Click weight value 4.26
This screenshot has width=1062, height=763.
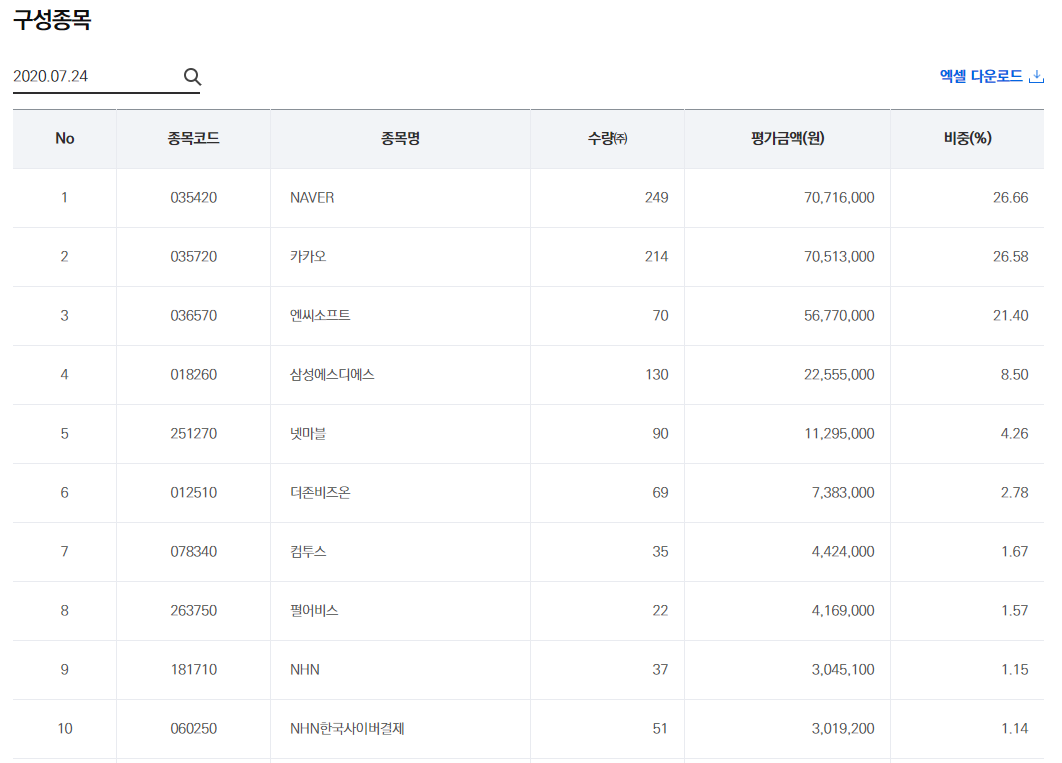pos(1015,433)
